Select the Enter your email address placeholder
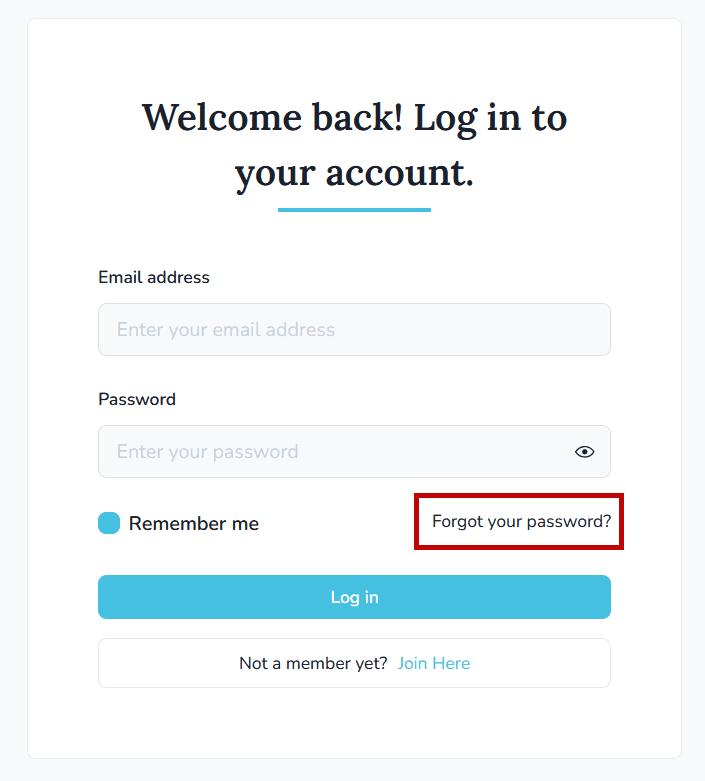This screenshot has width=705, height=781. [x=226, y=330]
